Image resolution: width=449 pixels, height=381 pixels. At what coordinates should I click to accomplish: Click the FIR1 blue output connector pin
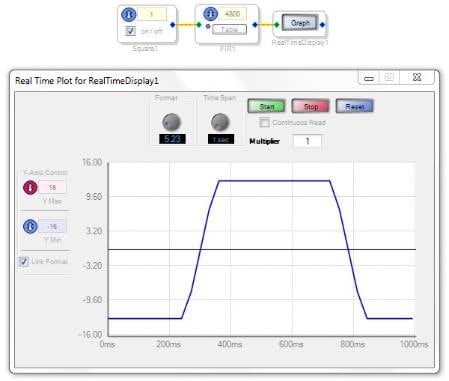pos(255,25)
